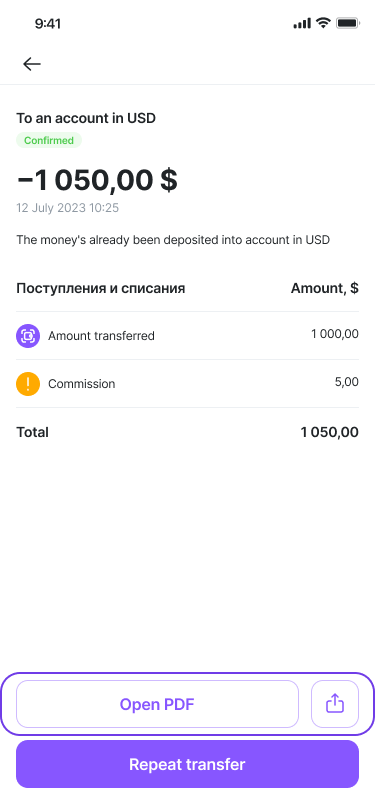Tap the deposited into account message

173,240
